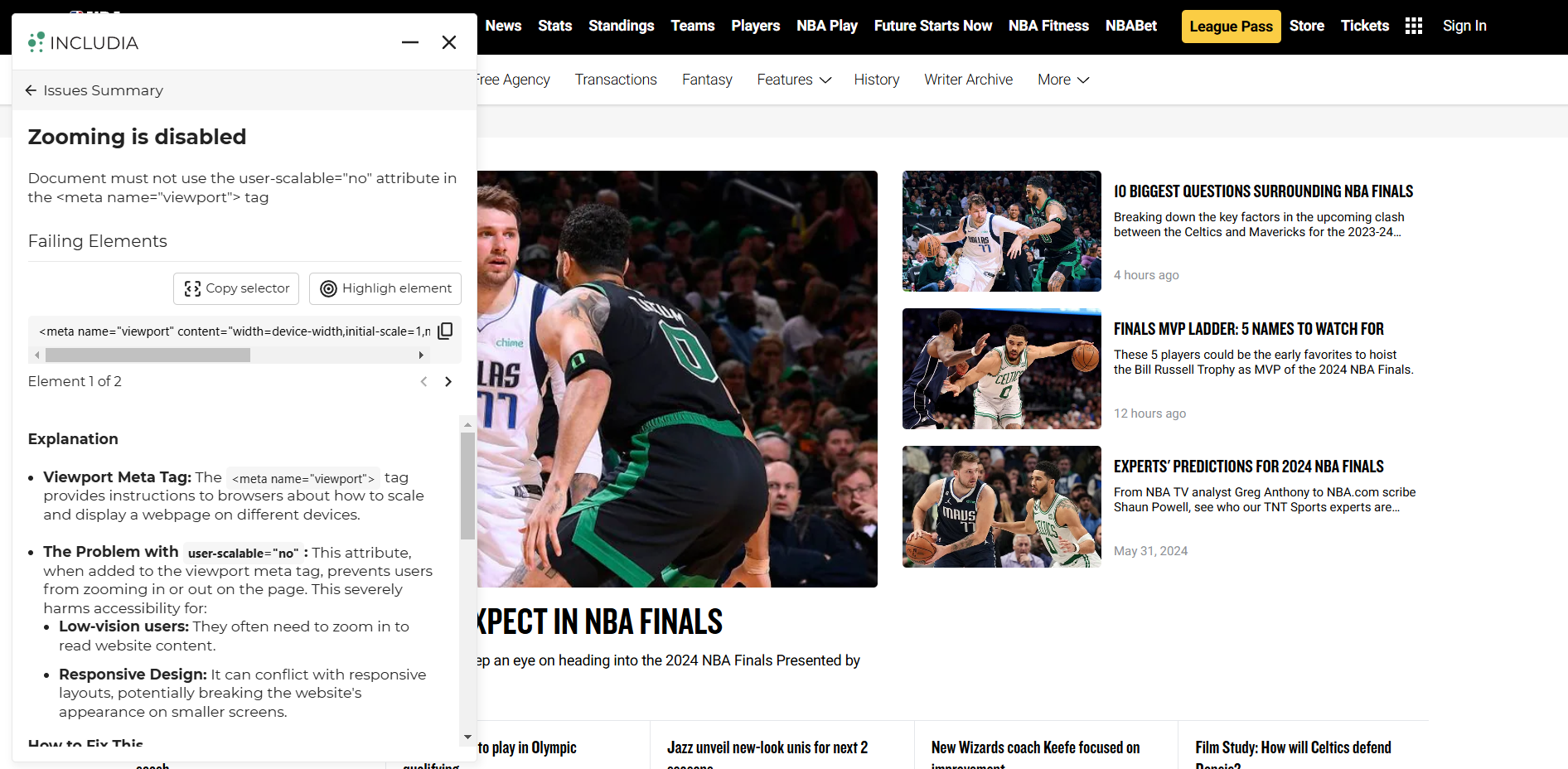Click the 'Element 1 of 2' text
The width and height of the screenshot is (1568, 769).
(75, 381)
